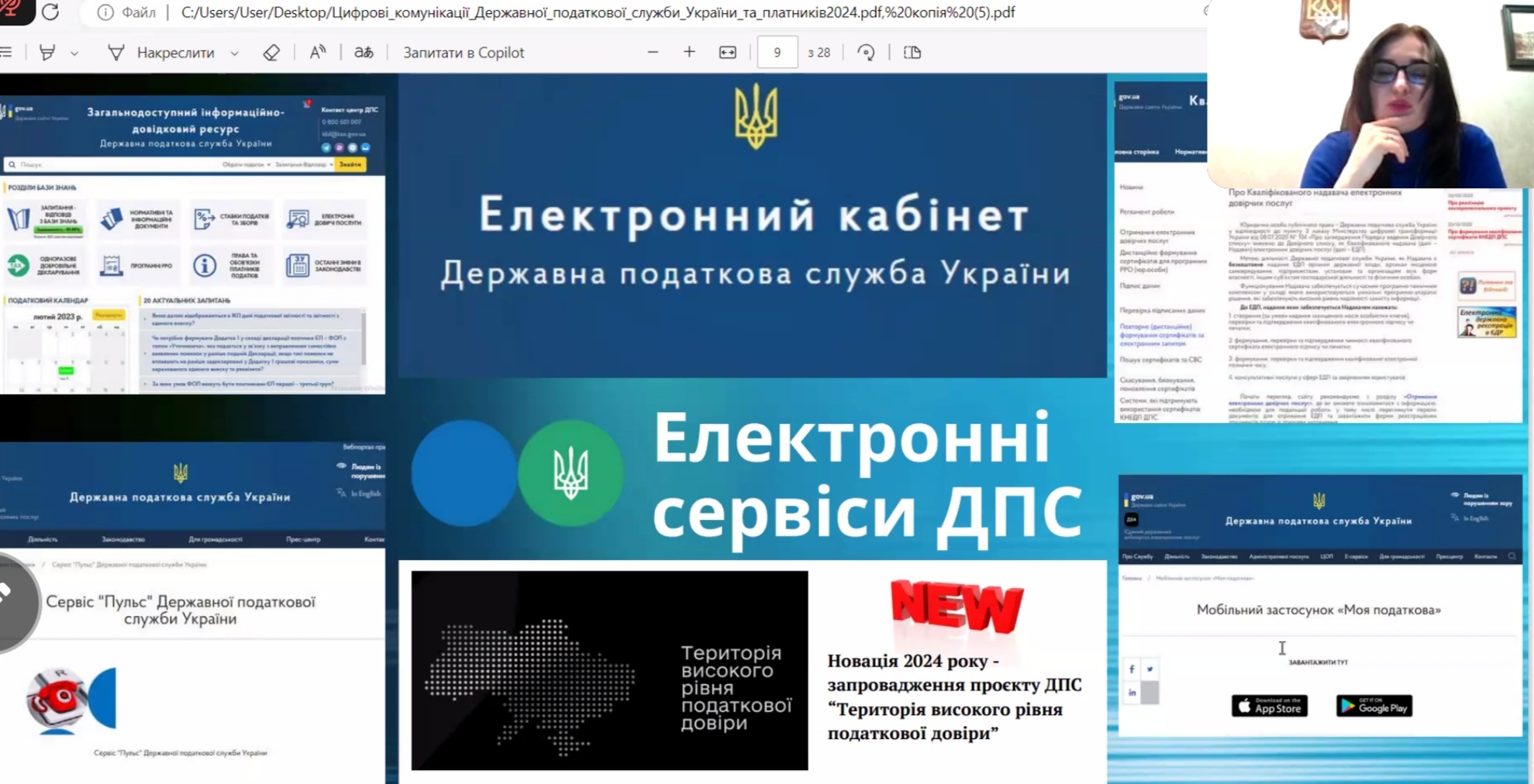Zoom out using the minus button
The height and width of the screenshot is (784, 1534).
653,53
